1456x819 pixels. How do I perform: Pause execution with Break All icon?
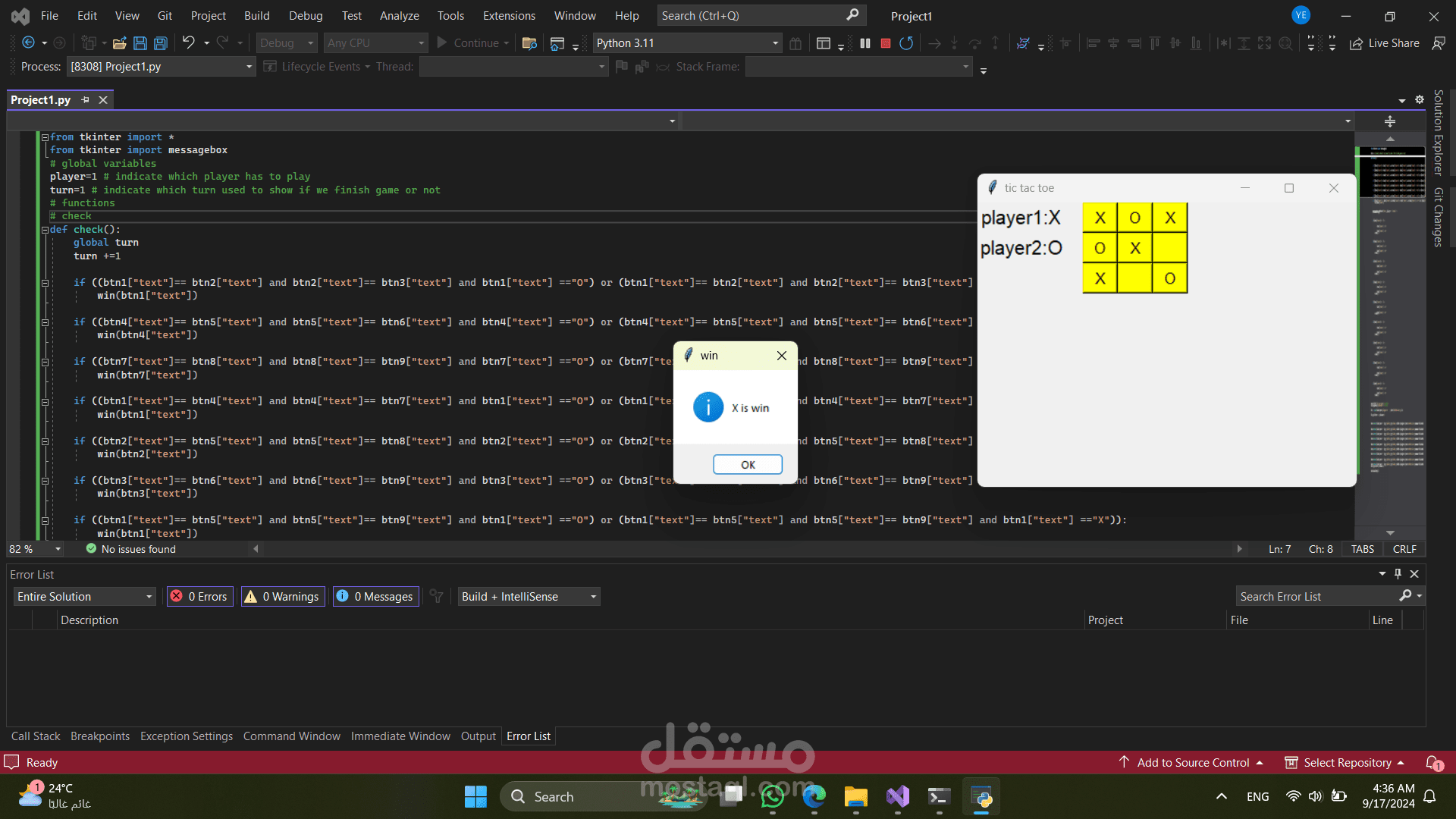tap(865, 43)
